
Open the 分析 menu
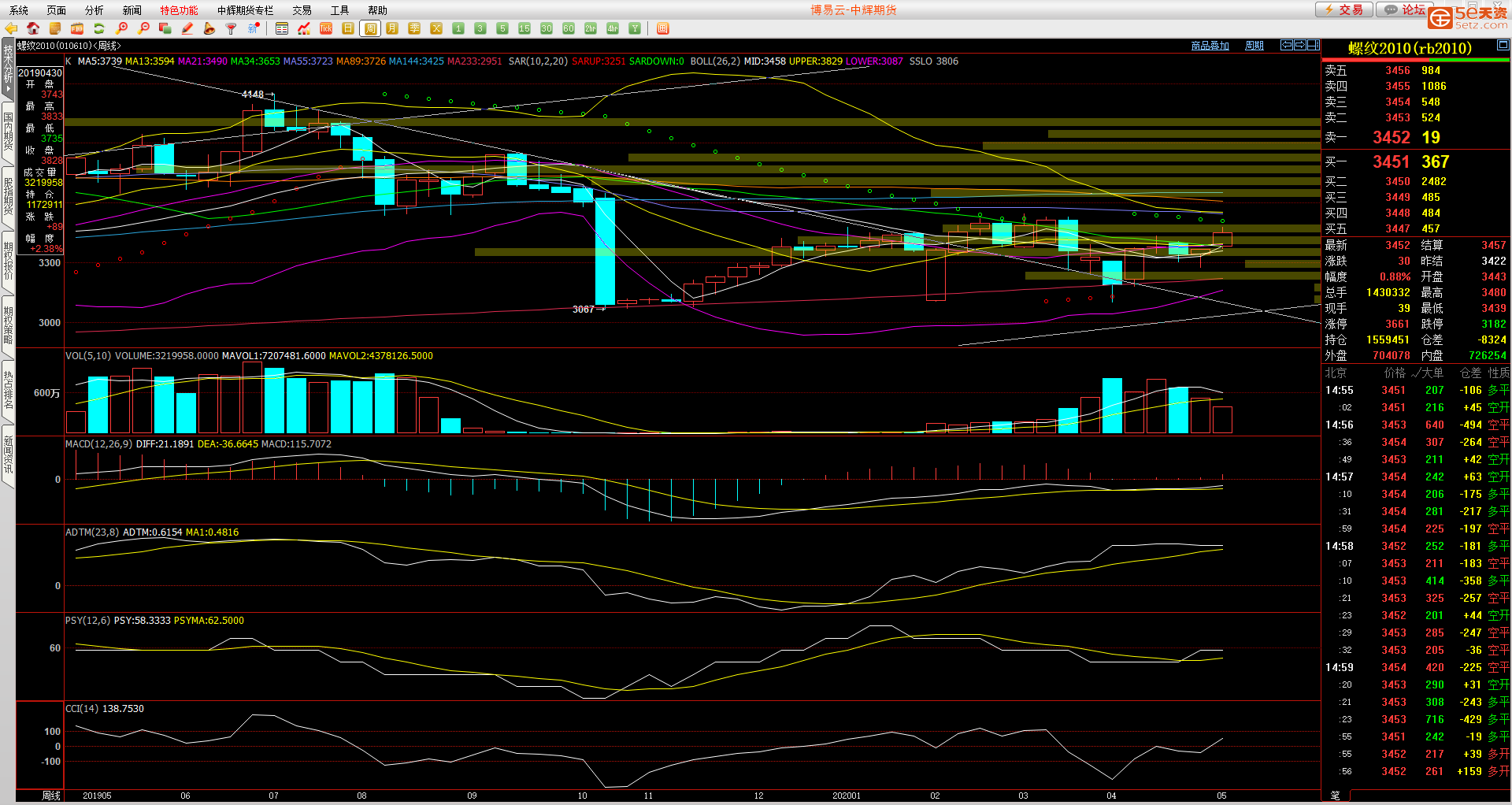click(x=94, y=10)
